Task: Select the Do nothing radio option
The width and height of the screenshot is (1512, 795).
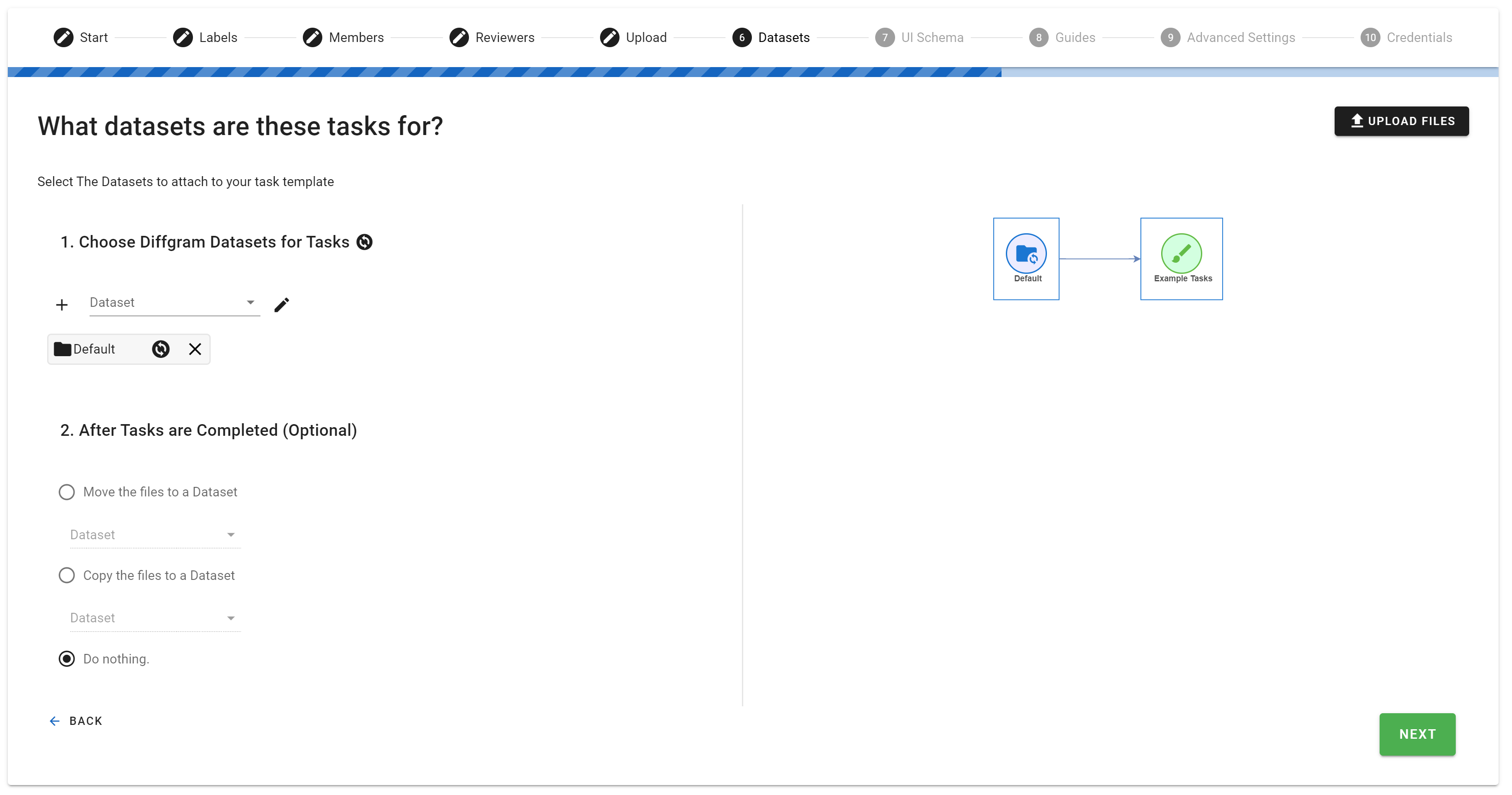Action: tap(67, 659)
